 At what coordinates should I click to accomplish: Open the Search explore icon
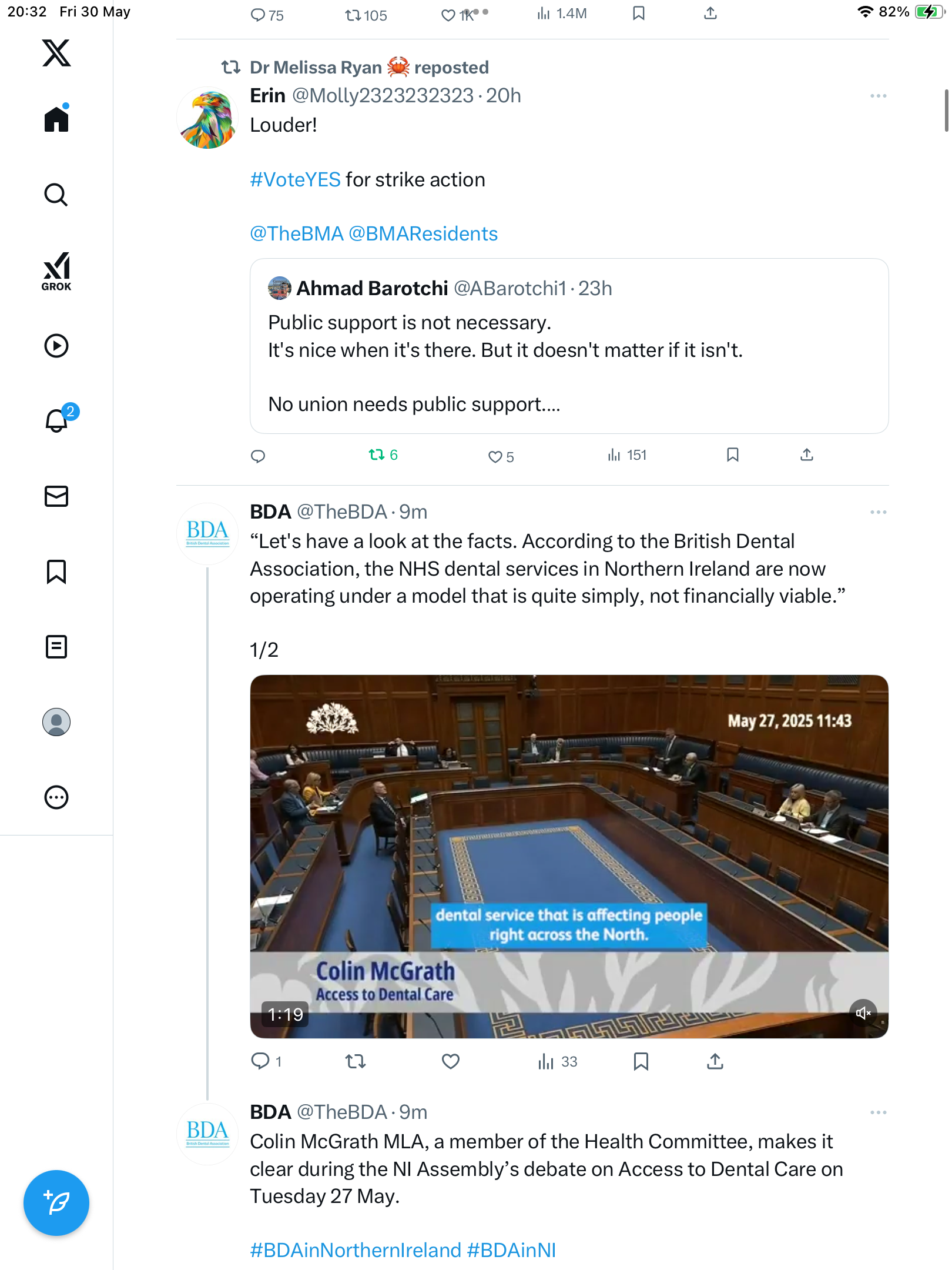56,195
